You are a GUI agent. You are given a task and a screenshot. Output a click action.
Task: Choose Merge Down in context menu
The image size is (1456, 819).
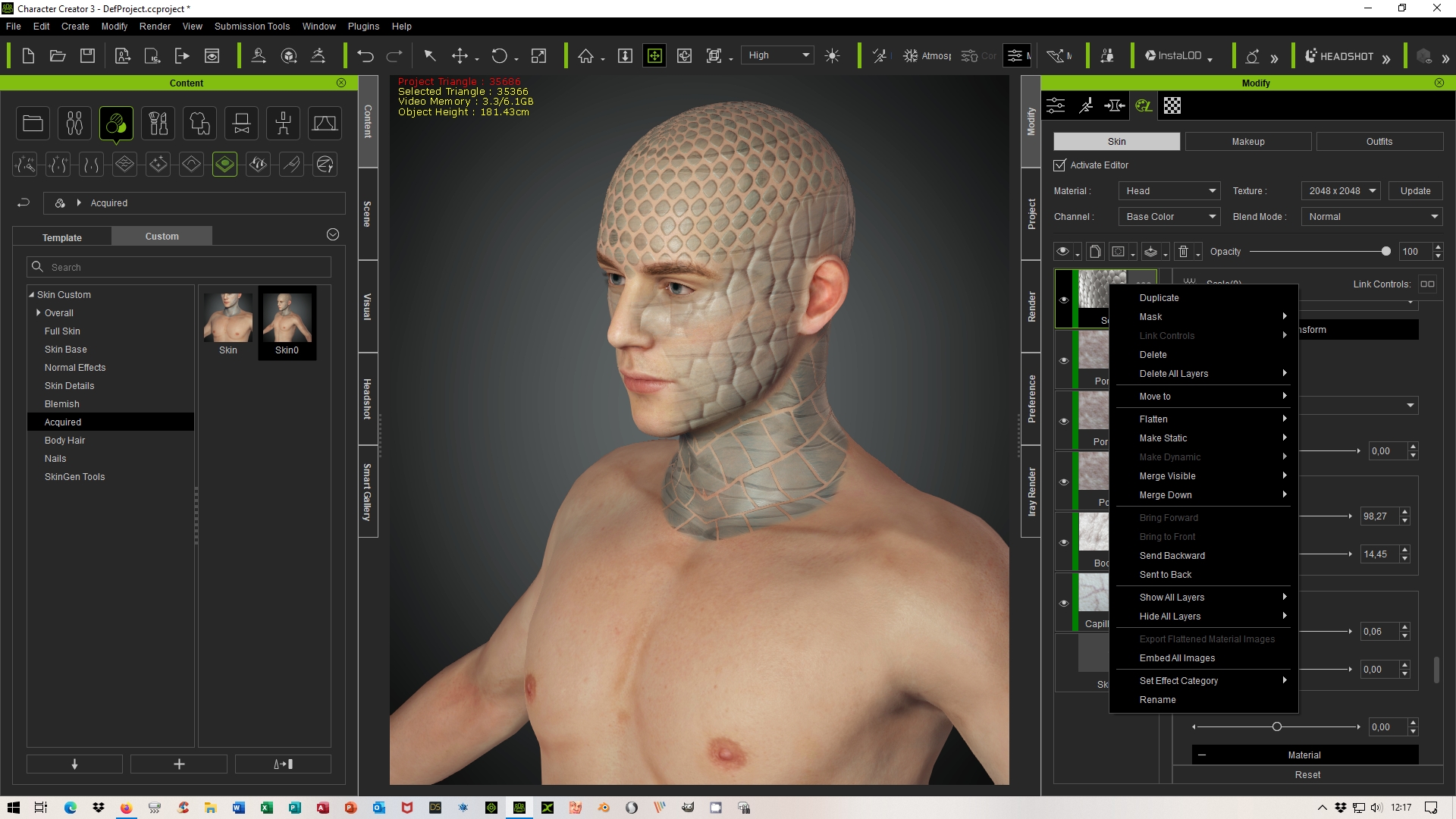1203,495
